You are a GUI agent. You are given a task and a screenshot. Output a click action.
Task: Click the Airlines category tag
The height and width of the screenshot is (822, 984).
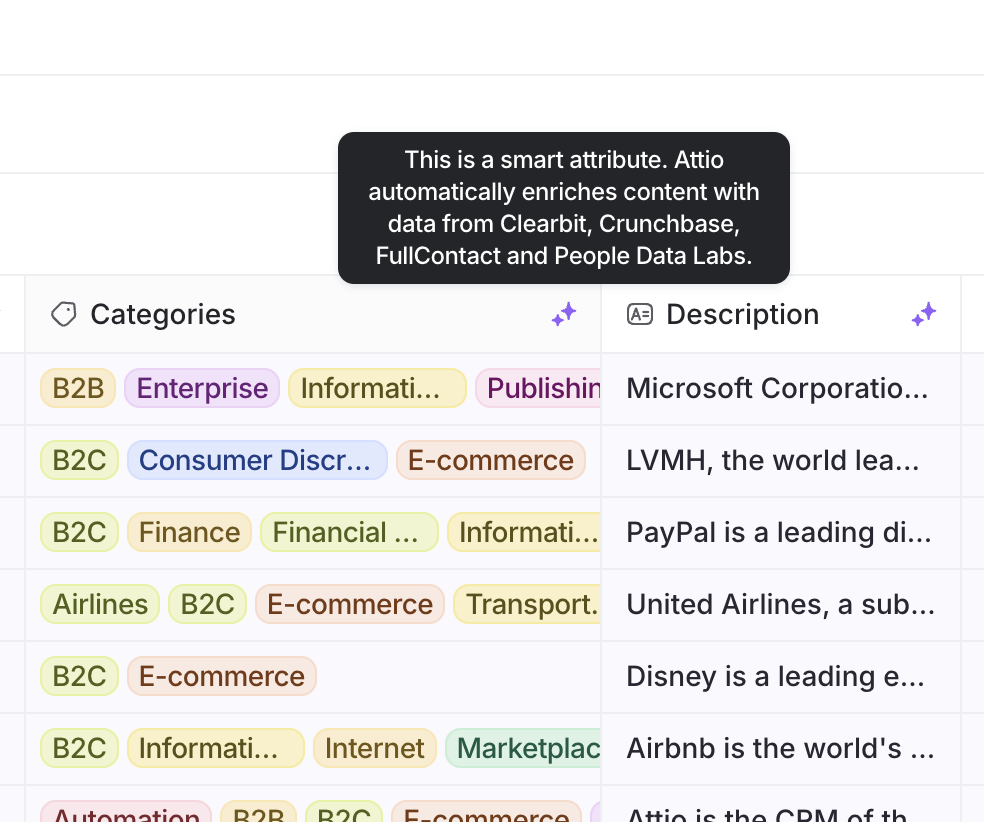click(100, 604)
